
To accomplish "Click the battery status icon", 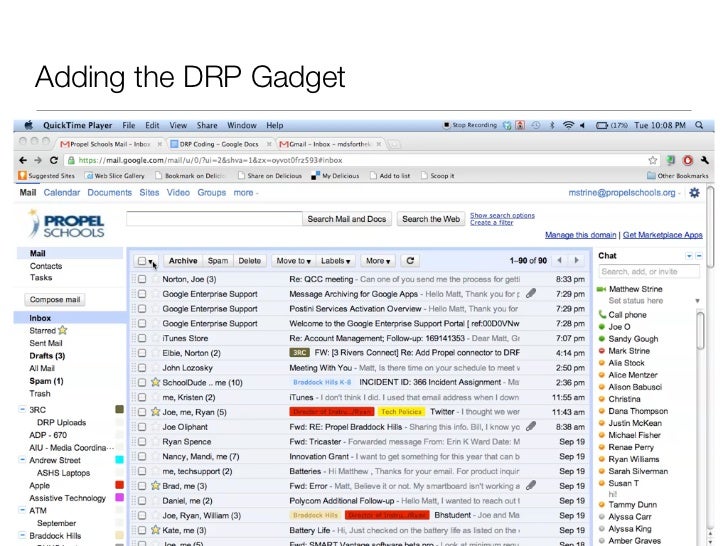I will 602,125.
